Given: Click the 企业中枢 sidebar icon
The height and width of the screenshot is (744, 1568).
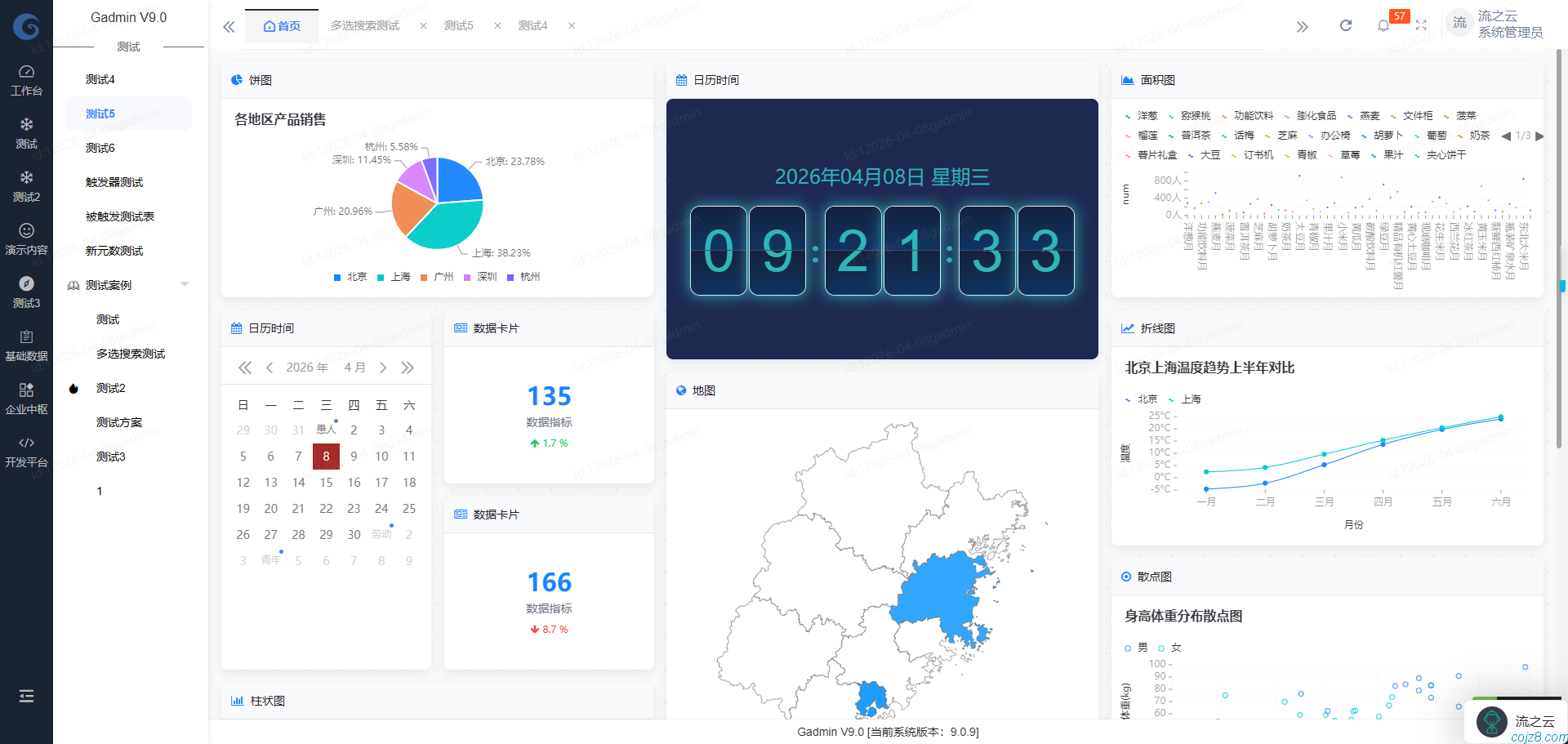Looking at the screenshot, I should (27, 398).
